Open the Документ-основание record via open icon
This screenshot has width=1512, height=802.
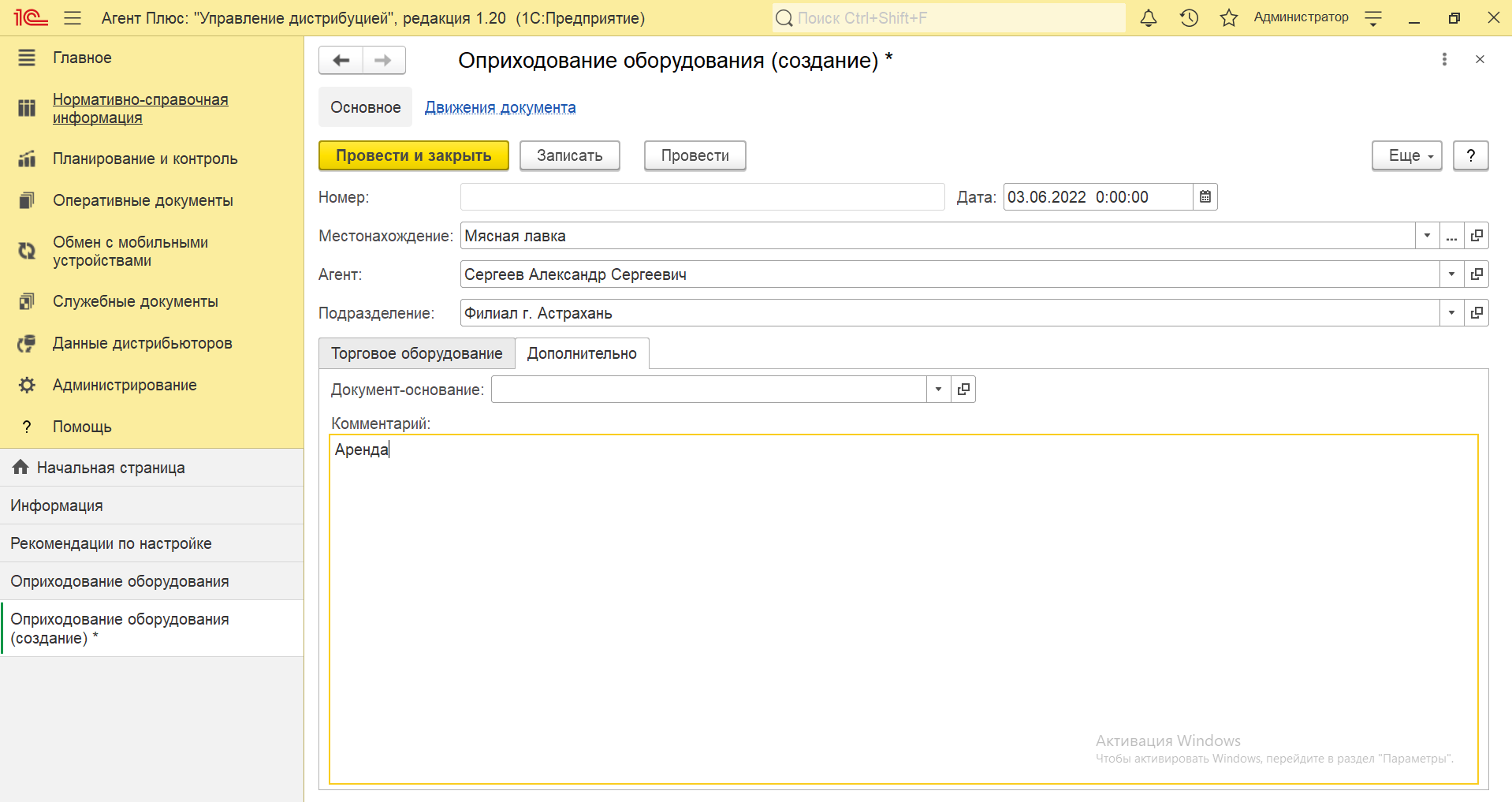point(963,390)
